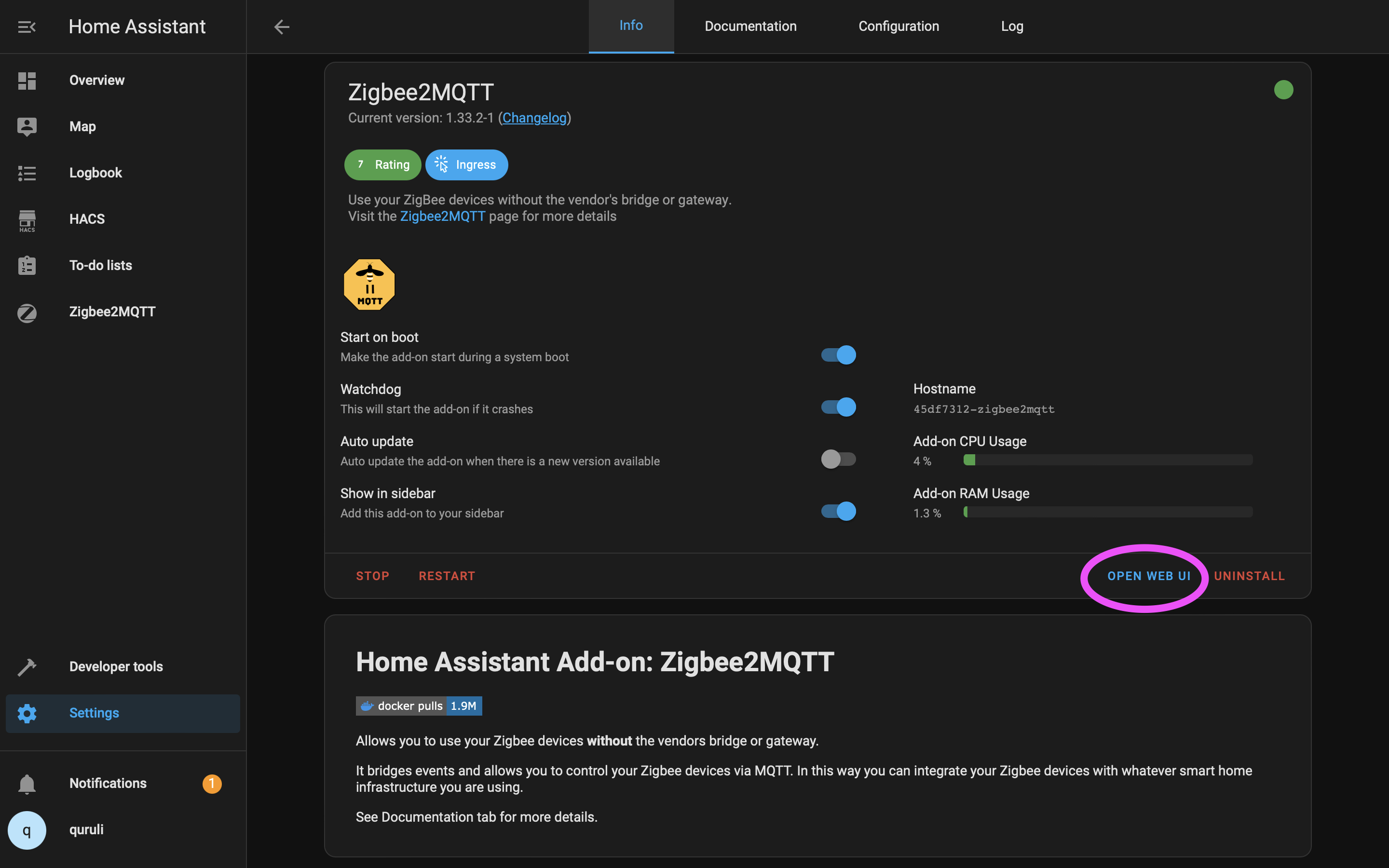1389x868 pixels.
Task: Click the '1.3 %' RAM value
Action: [927, 513]
